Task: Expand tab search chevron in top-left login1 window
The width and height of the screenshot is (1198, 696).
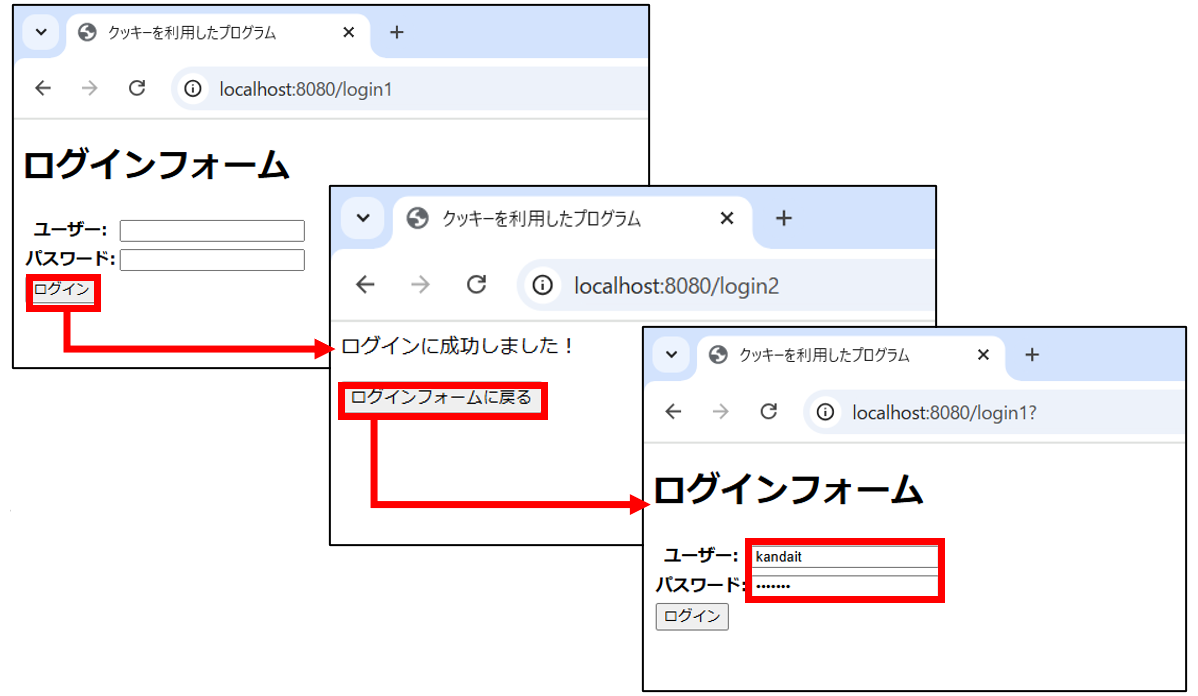Action: [41, 32]
